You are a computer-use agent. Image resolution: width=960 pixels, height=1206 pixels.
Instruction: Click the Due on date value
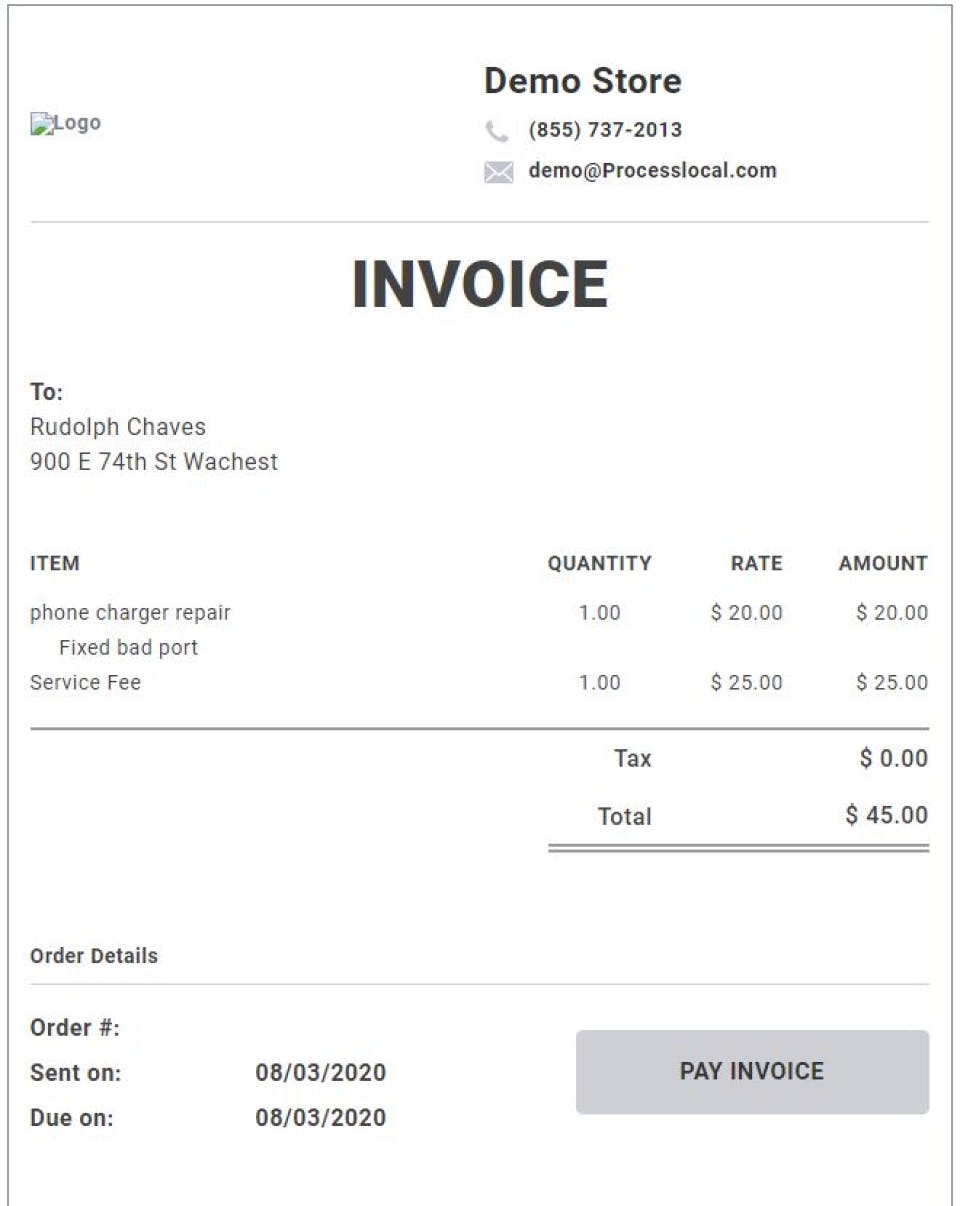pyautogui.click(x=320, y=1117)
